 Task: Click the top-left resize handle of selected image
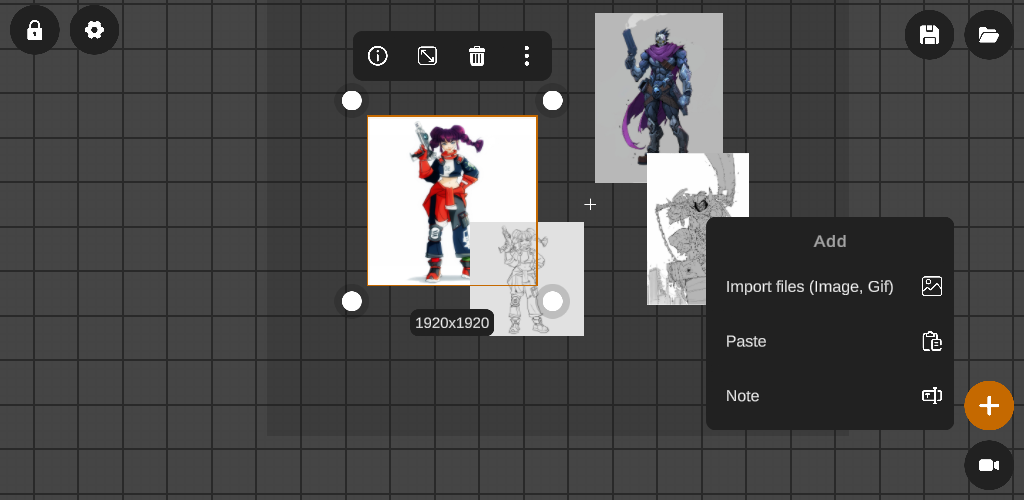click(x=352, y=101)
